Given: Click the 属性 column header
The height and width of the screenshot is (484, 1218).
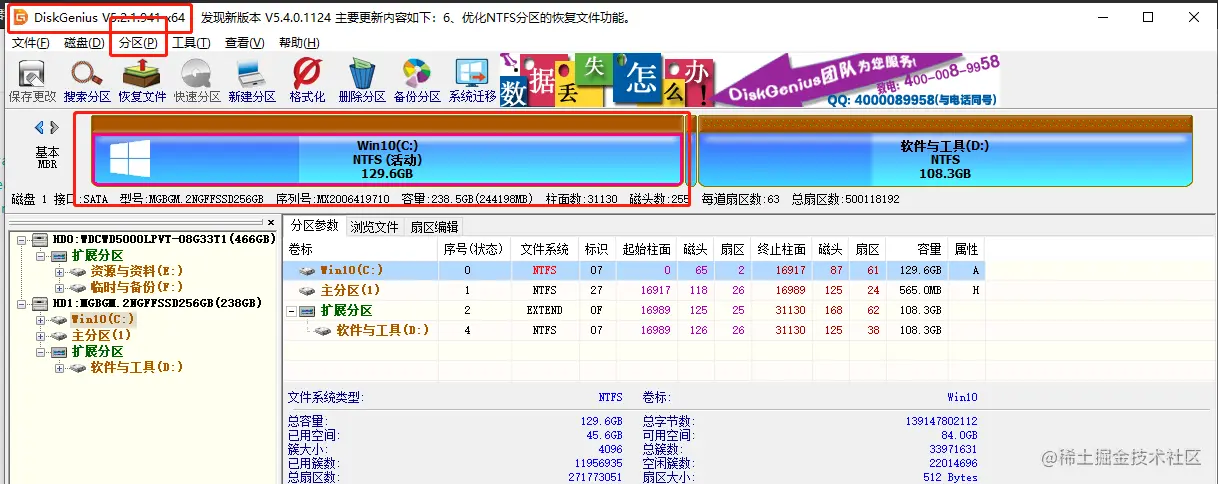Looking at the screenshot, I should click(x=967, y=248).
